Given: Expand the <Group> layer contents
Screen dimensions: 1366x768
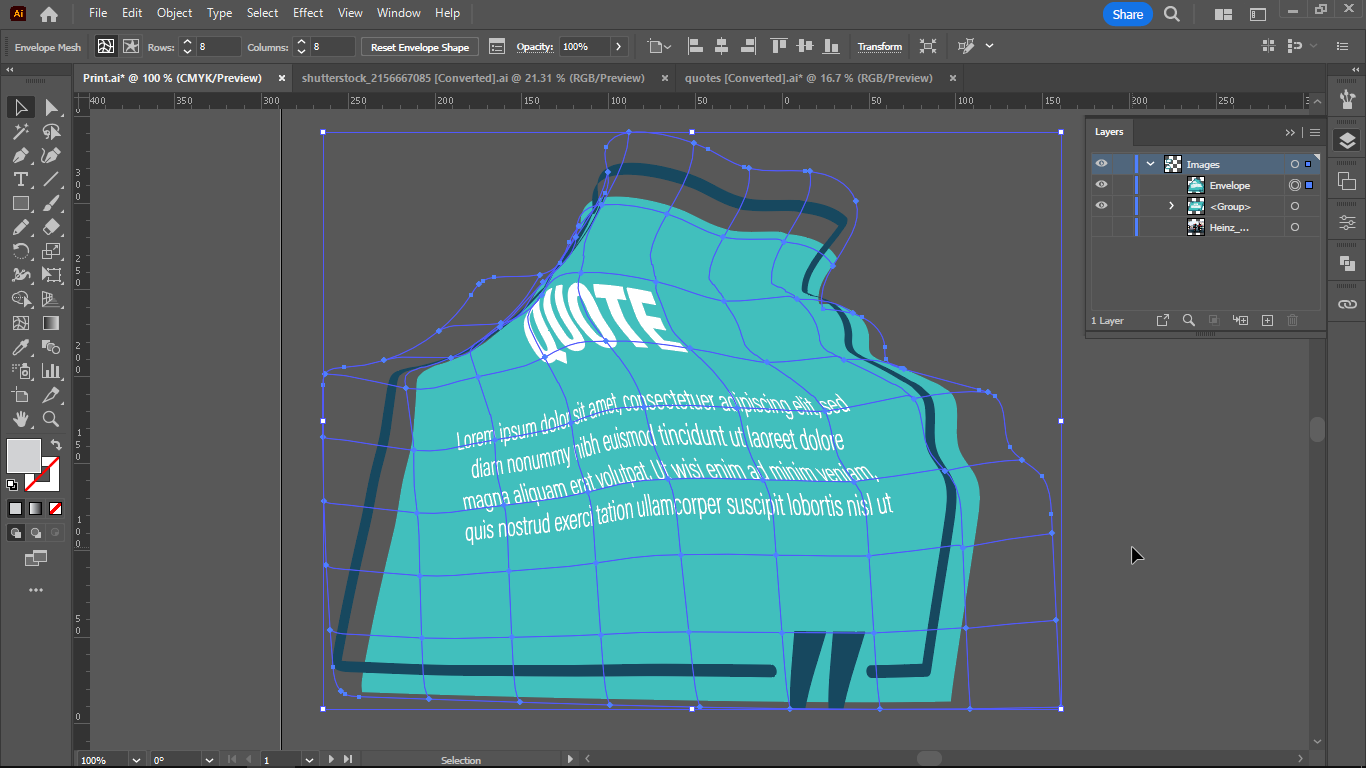Looking at the screenshot, I should coord(1170,205).
